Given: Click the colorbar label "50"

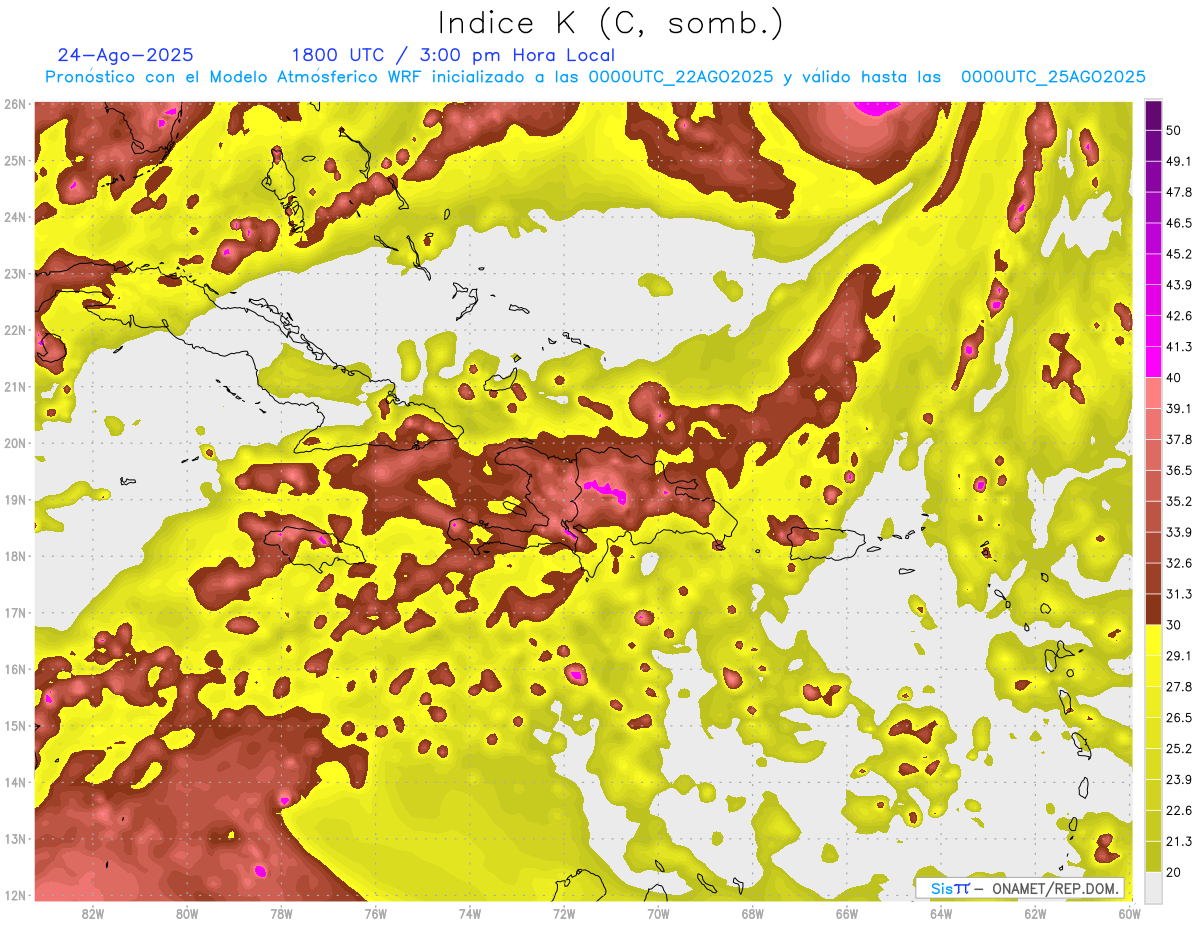Looking at the screenshot, I should click(x=1174, y=131).
